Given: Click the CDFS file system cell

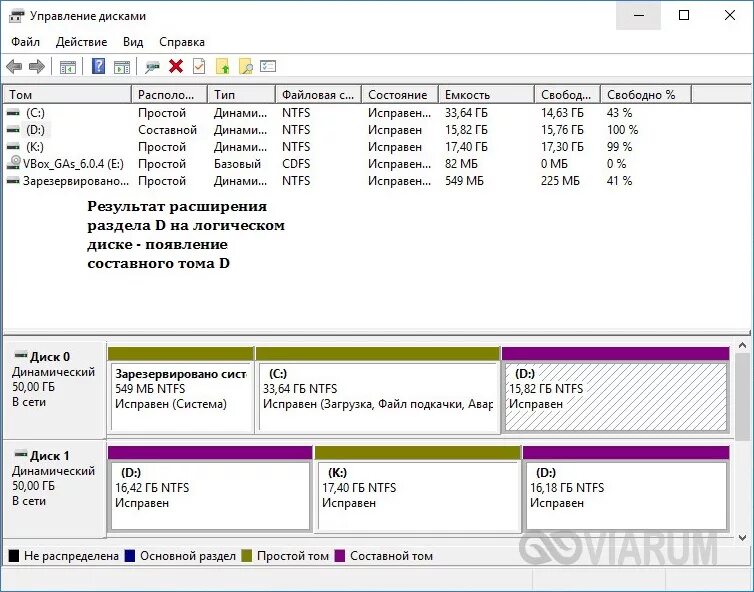Looking at the screenshot, I should point(296,164).
